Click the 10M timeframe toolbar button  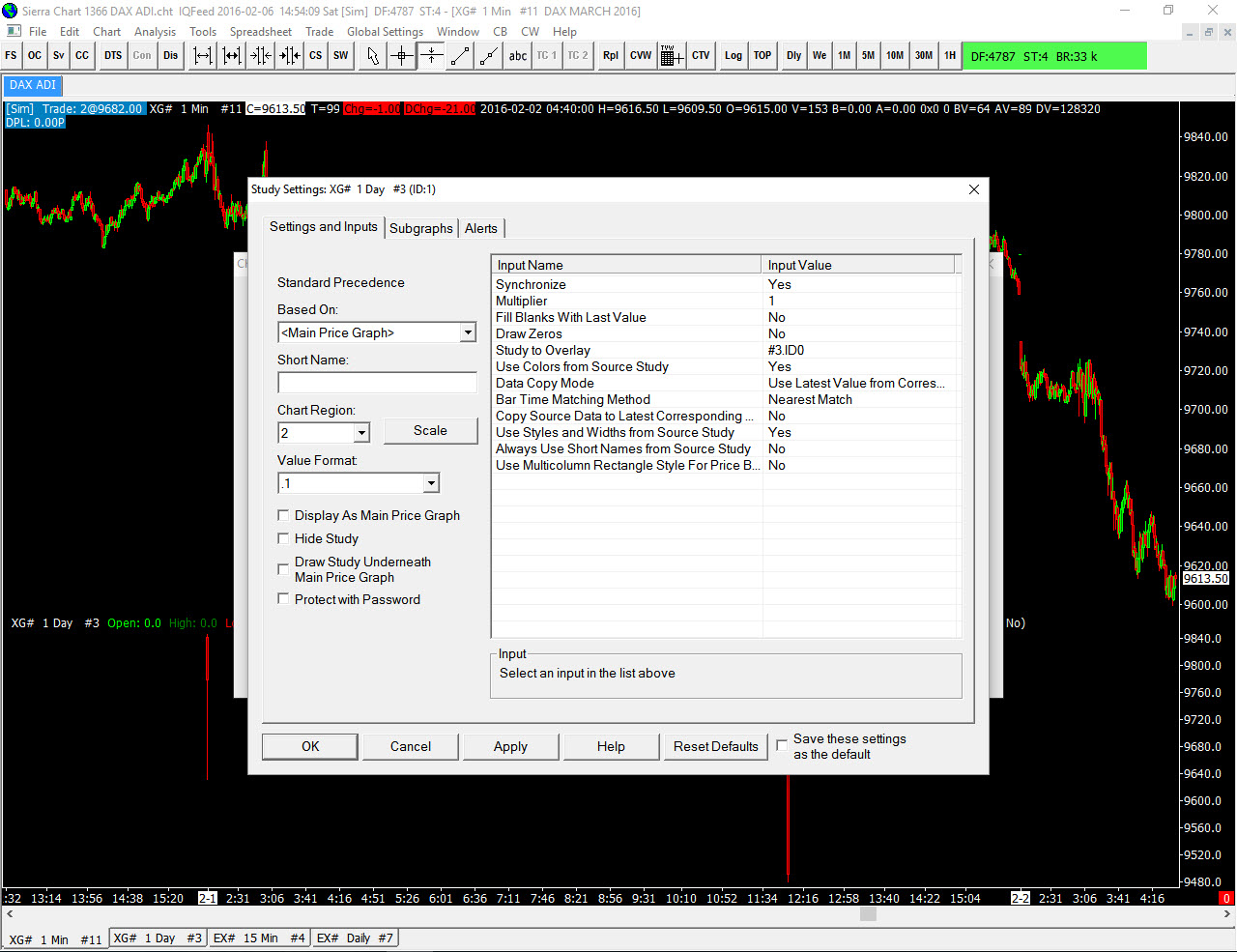coord(895,56)
